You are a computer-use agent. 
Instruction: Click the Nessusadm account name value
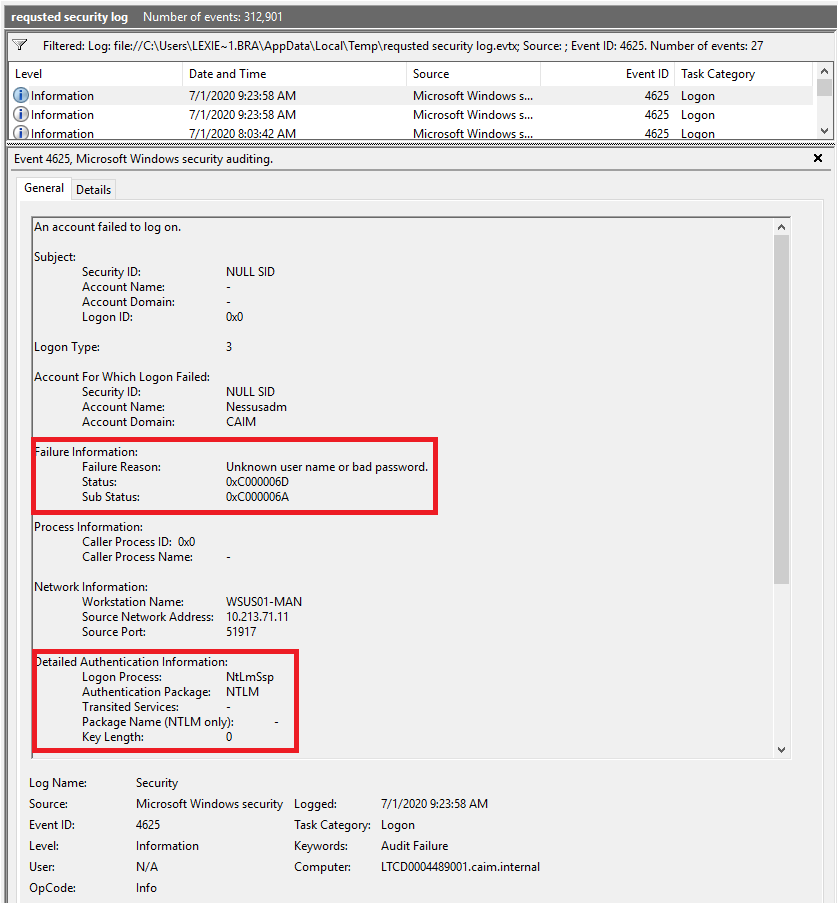[x=257, y=407]
